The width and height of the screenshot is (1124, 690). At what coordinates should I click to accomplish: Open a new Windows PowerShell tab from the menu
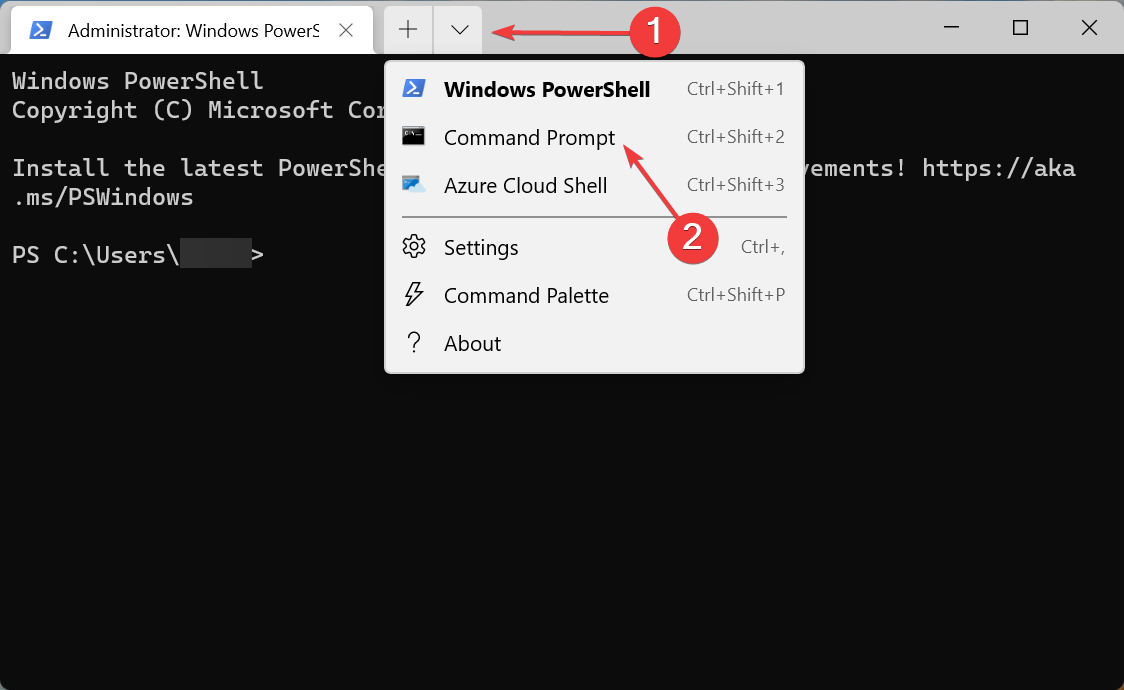point(547,89)
